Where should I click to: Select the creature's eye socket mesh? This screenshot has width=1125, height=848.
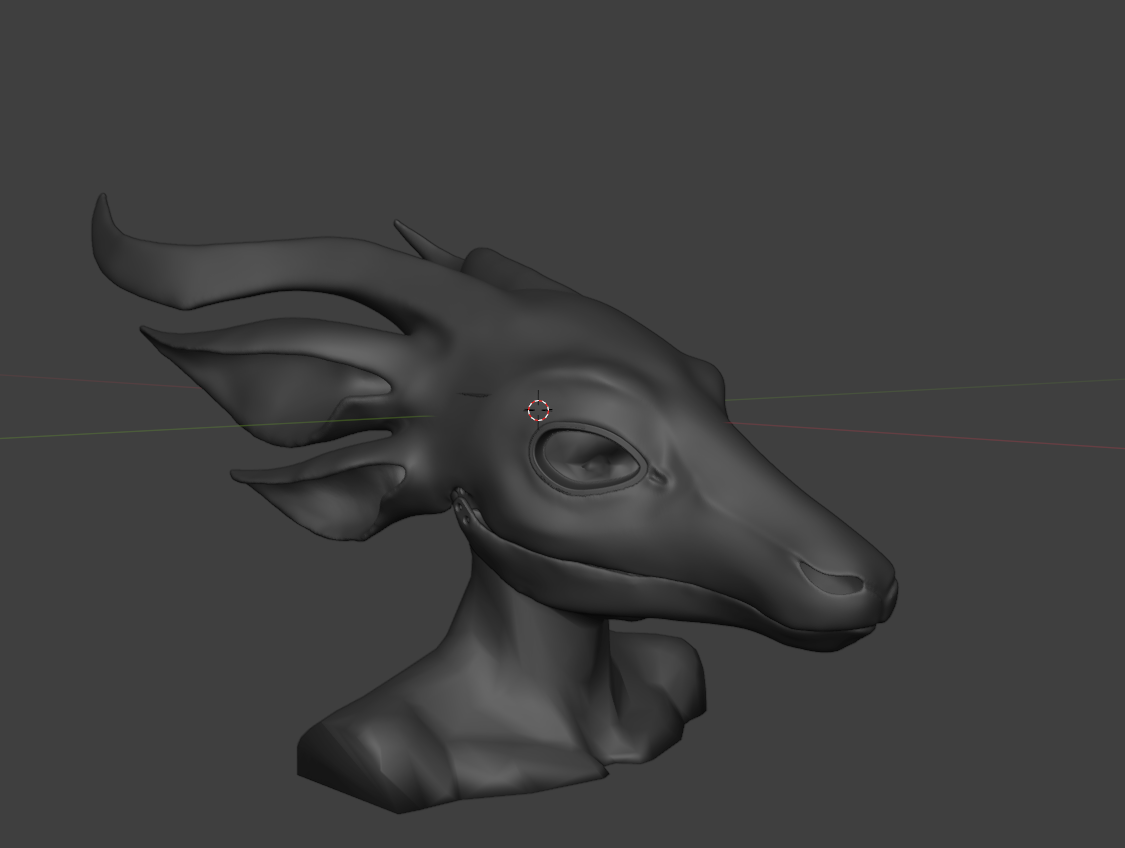point(590,460)
